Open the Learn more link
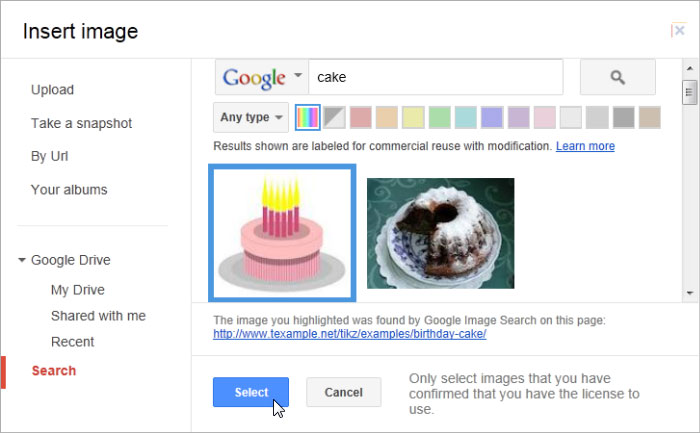This screenshot has height=433, width=700. [x=585, y=146]
